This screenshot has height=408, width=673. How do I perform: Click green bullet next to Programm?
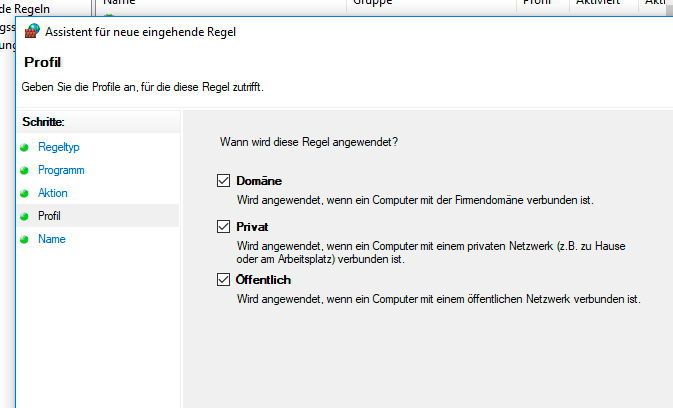pyautogui.click(x=24, y=170)
